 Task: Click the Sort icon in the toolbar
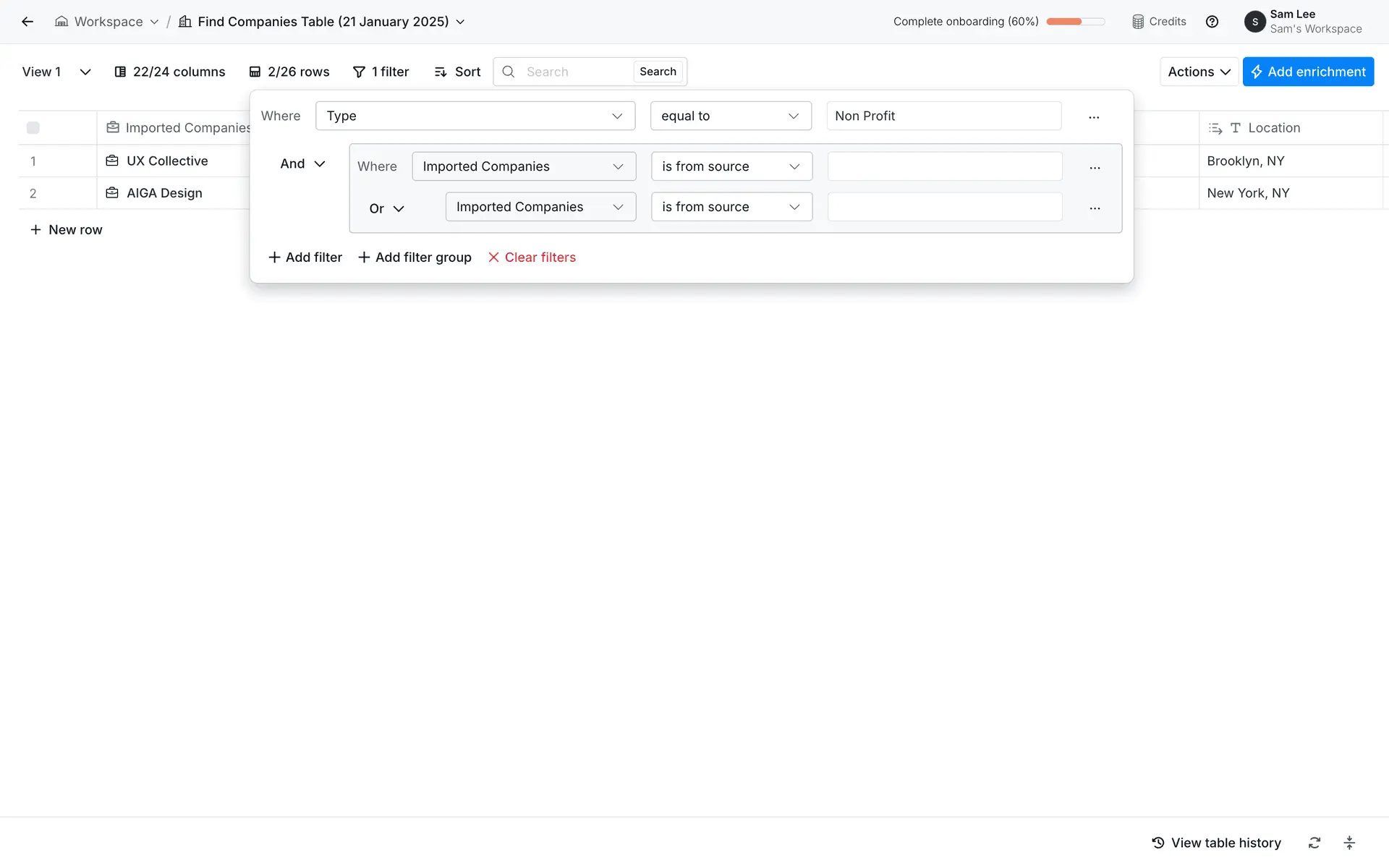441,72
